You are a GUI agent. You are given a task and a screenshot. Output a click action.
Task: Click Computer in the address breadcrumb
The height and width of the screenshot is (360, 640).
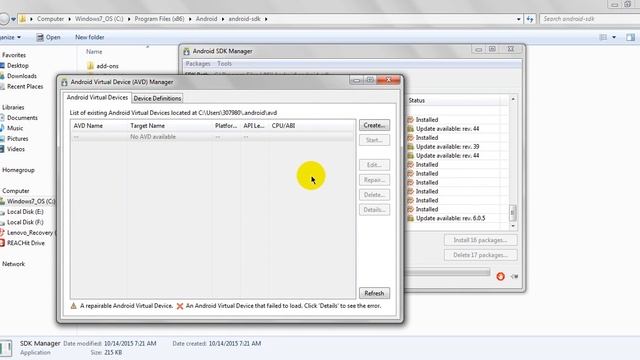coord(50,19)
